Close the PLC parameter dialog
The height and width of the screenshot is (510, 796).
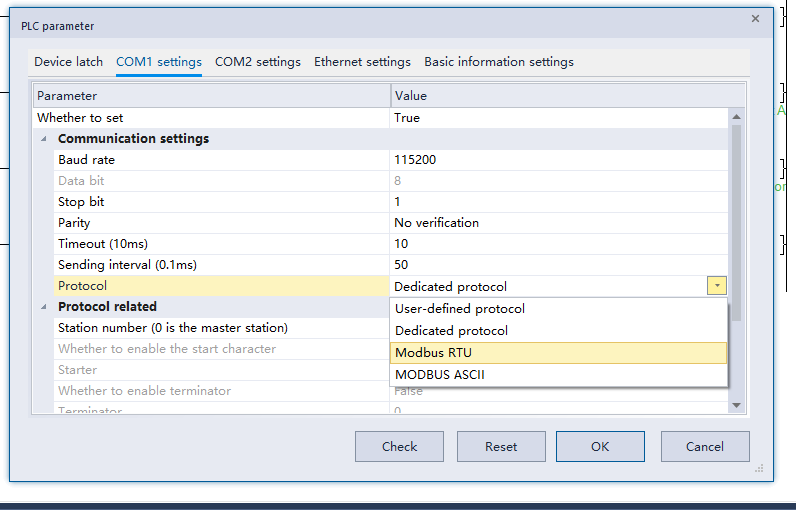(x=754, y=18)
